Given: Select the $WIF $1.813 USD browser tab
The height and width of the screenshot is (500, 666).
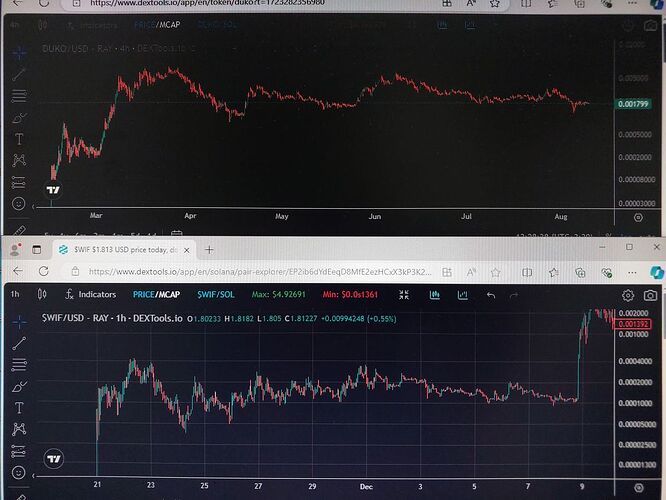Looking at the screenshot, I should 125,250.
